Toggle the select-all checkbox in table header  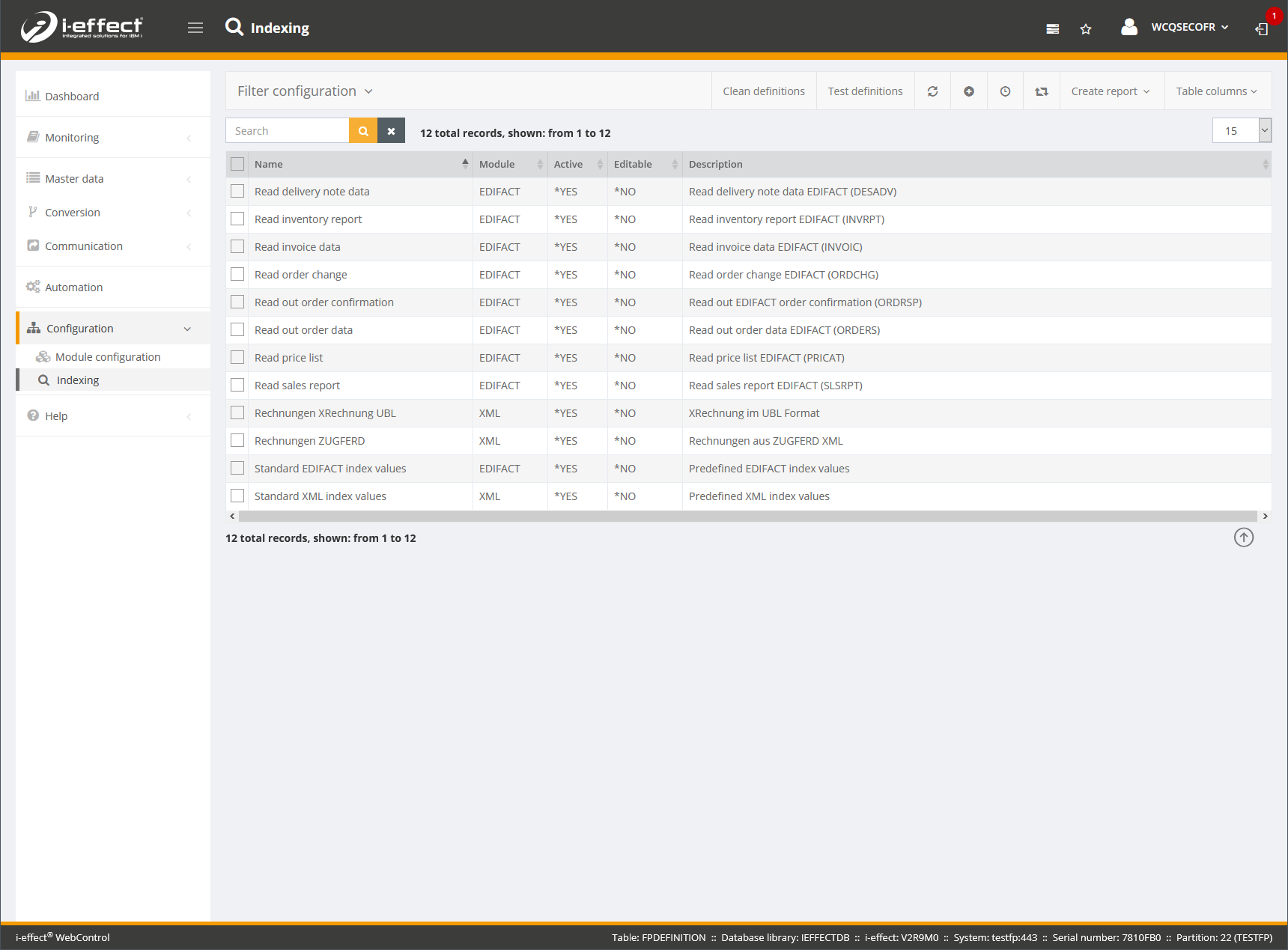237,164
